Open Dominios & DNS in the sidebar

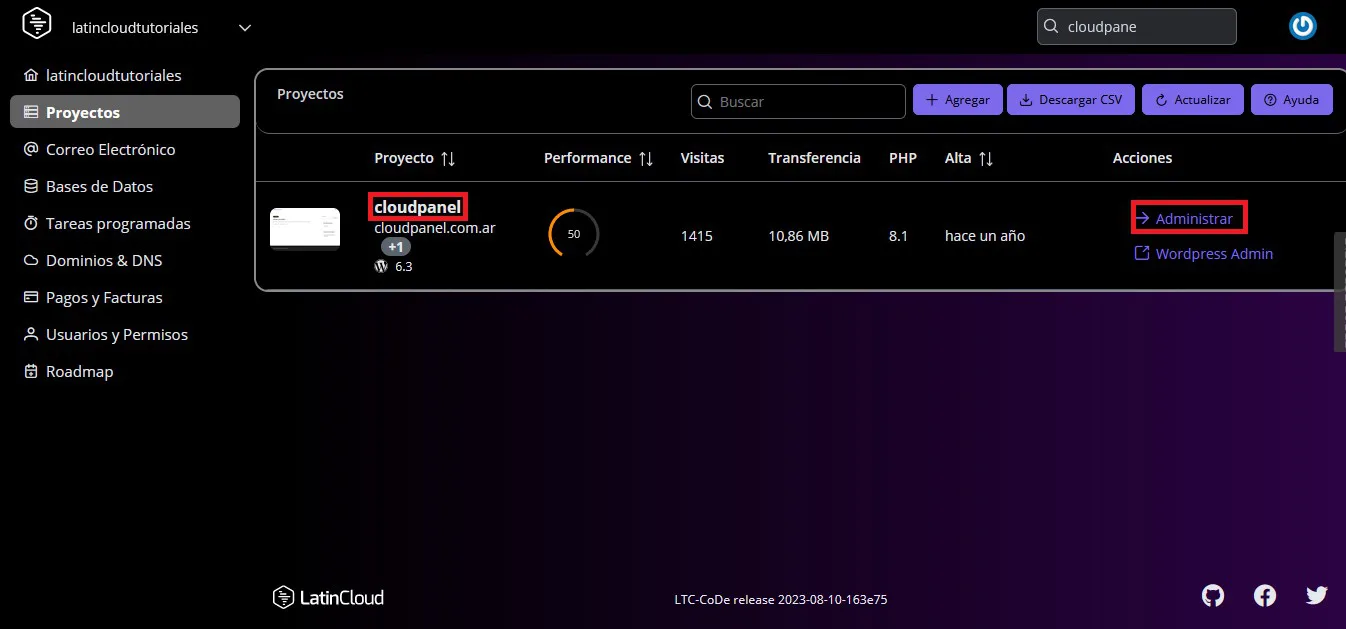[x=104, y=261]
